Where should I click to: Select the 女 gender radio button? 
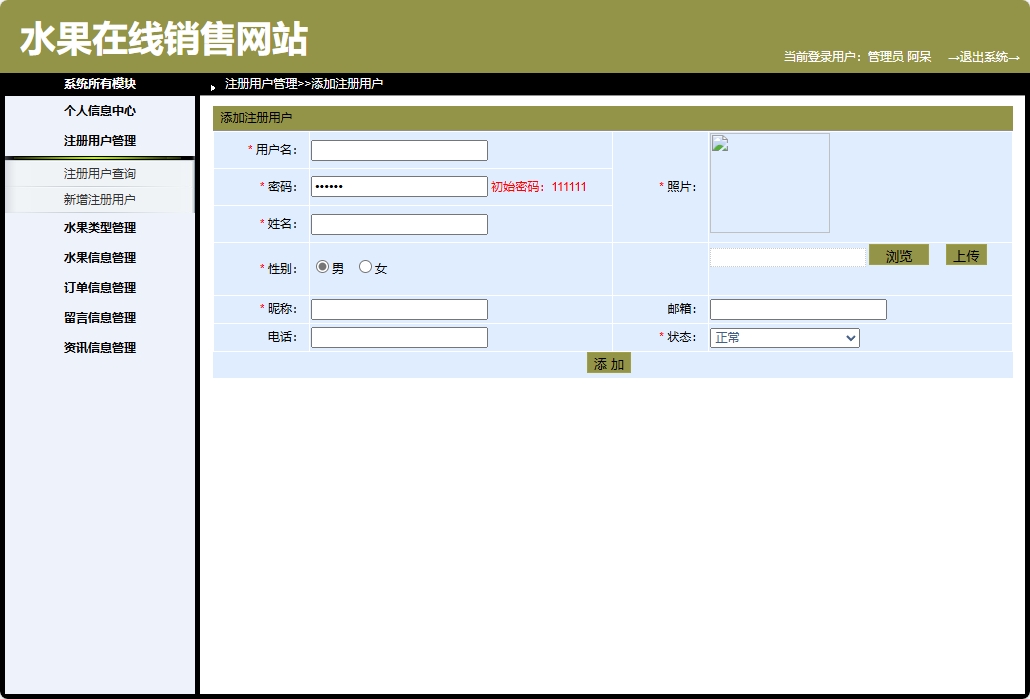click(365, 266)
